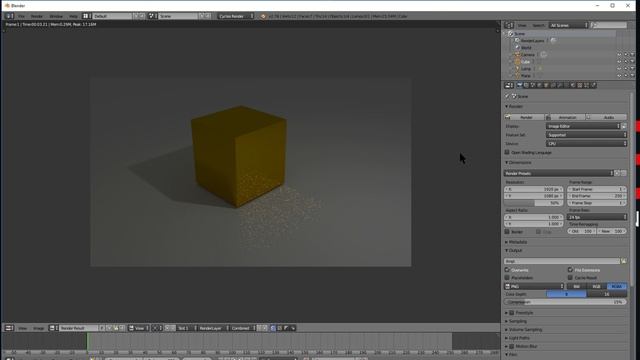This screenshot has width=640, height=360.
Task: Click the Render button
Action: (525, 117)
